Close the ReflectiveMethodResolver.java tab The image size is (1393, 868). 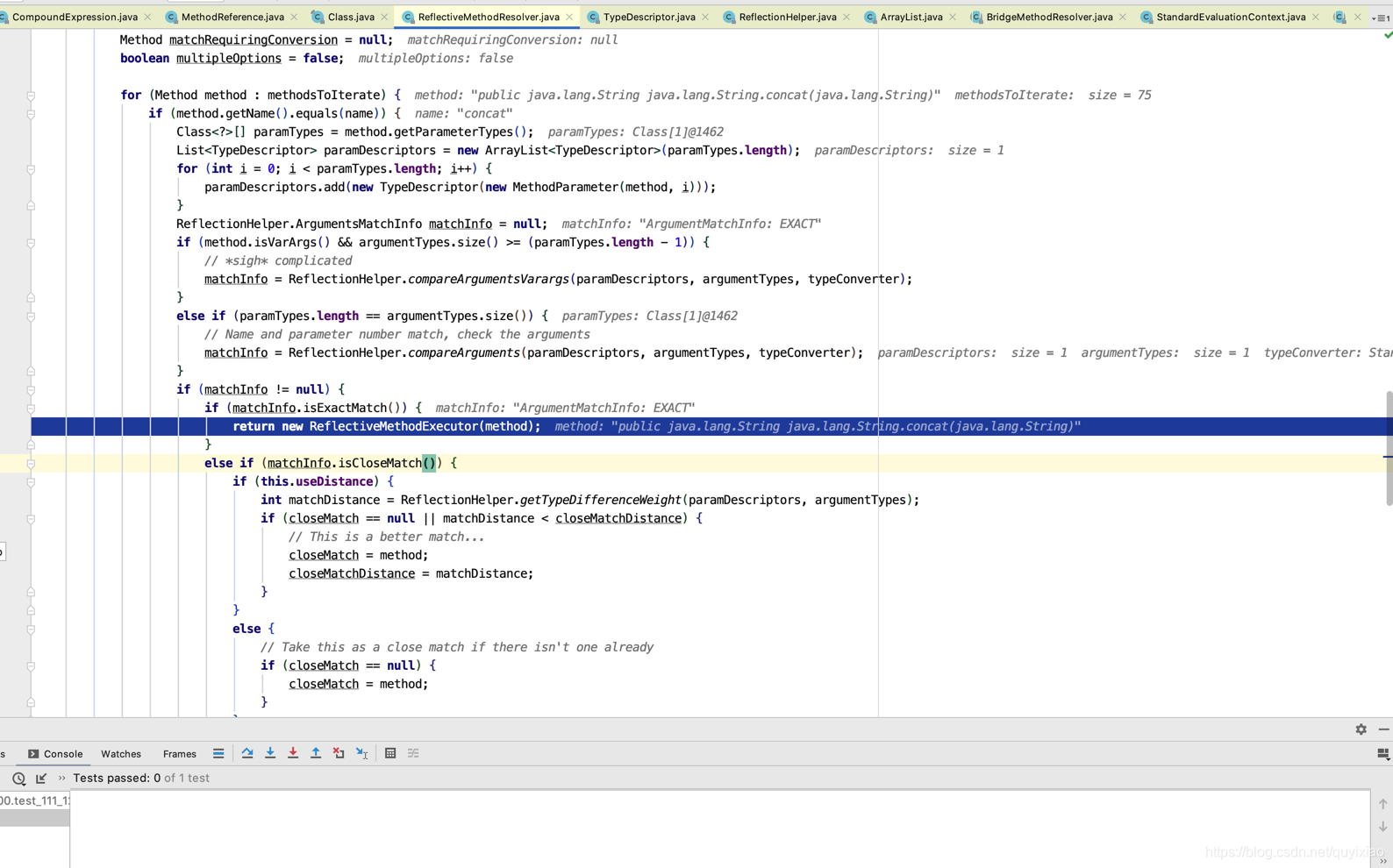pyautogui.click(x=569, y=18)
